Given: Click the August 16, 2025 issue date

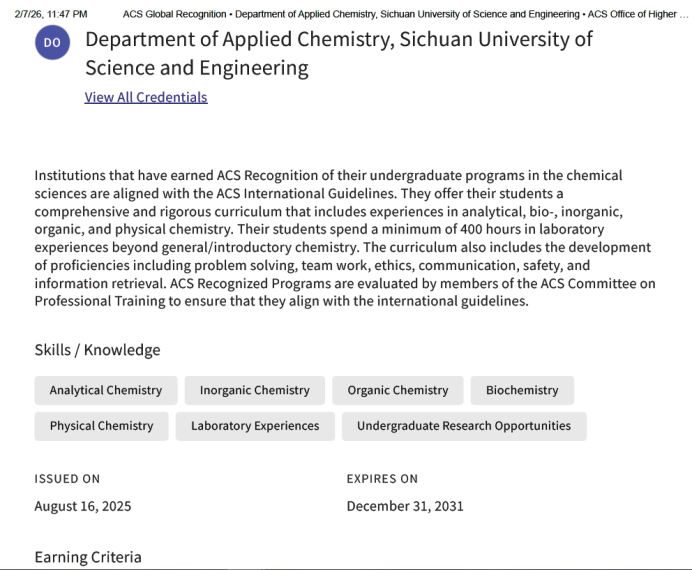Looking at the screenshot, I should pos(82,506).
